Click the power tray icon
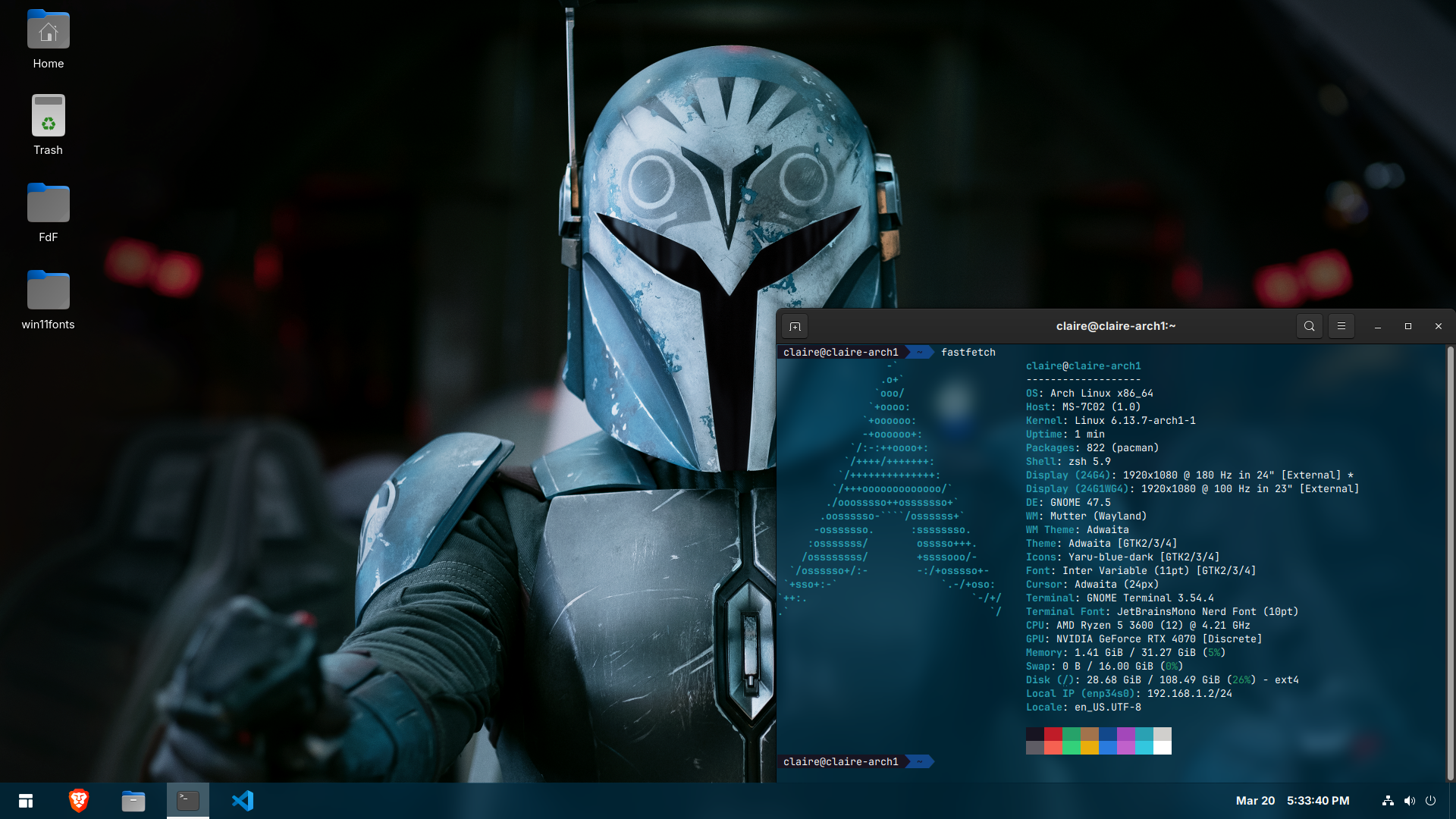This screenshot has width=1456, height=819. [1430, 801]
